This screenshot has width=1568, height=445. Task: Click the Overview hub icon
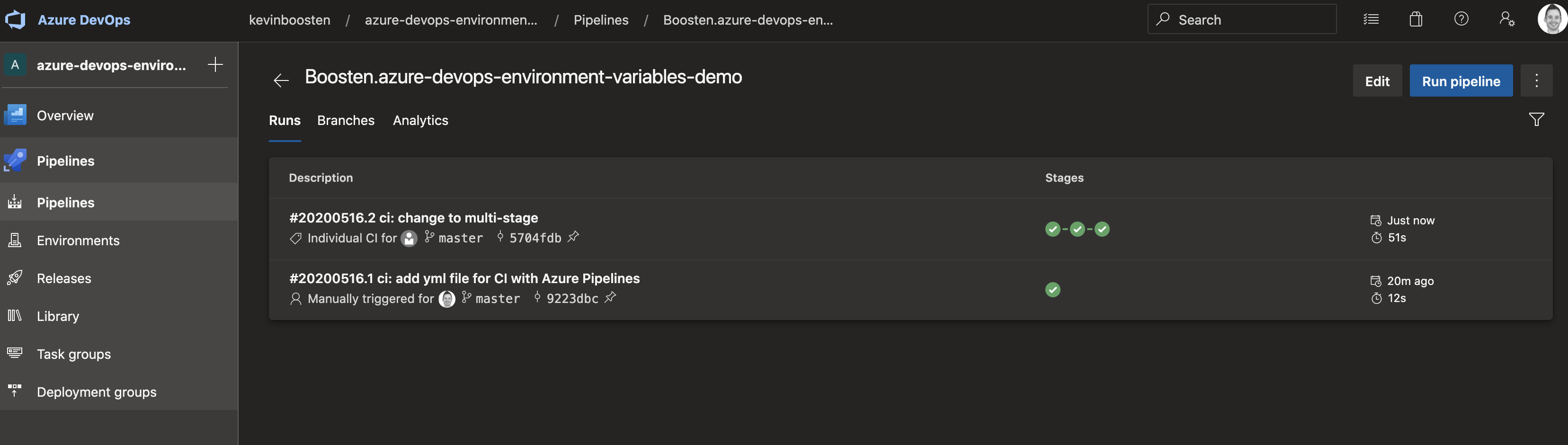point(15,115)
